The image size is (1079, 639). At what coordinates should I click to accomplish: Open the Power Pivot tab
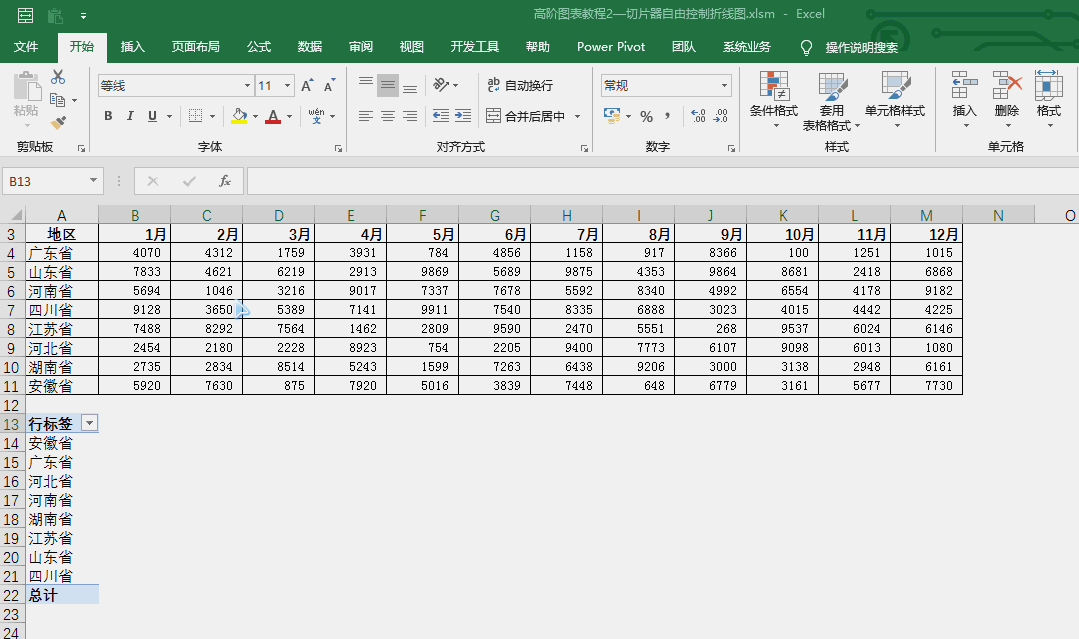coord(611,47)
